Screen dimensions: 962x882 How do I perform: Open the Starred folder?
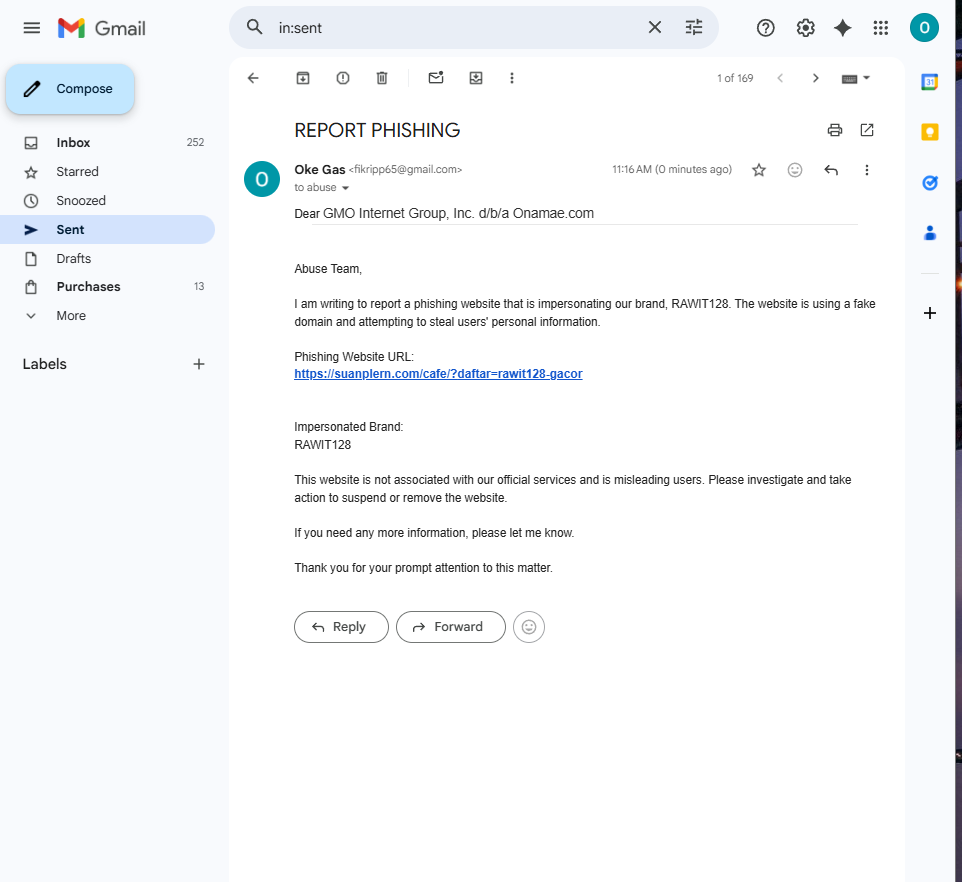107,172
